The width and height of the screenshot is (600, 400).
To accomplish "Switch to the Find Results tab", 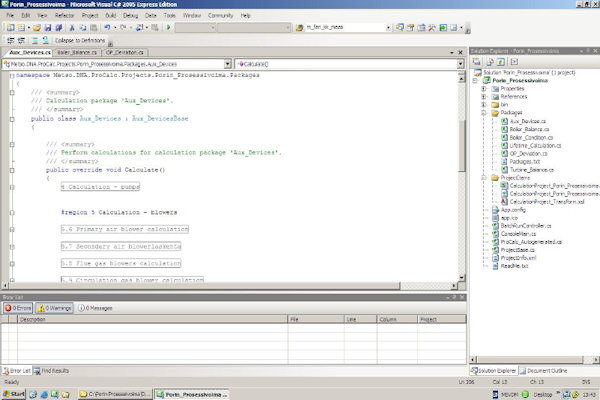I will tap(51, 371).
